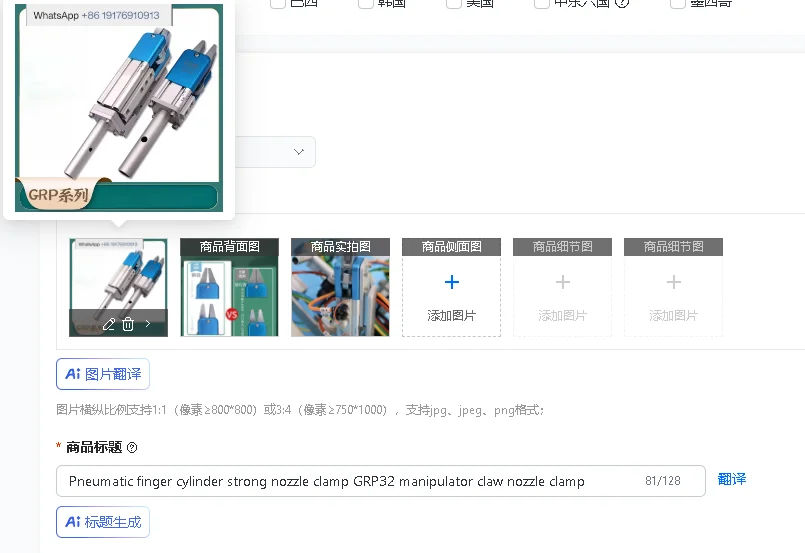Select the 商品背面图 thumbnail
Viewport: 805px width, 553px height.
coord(229,288)
